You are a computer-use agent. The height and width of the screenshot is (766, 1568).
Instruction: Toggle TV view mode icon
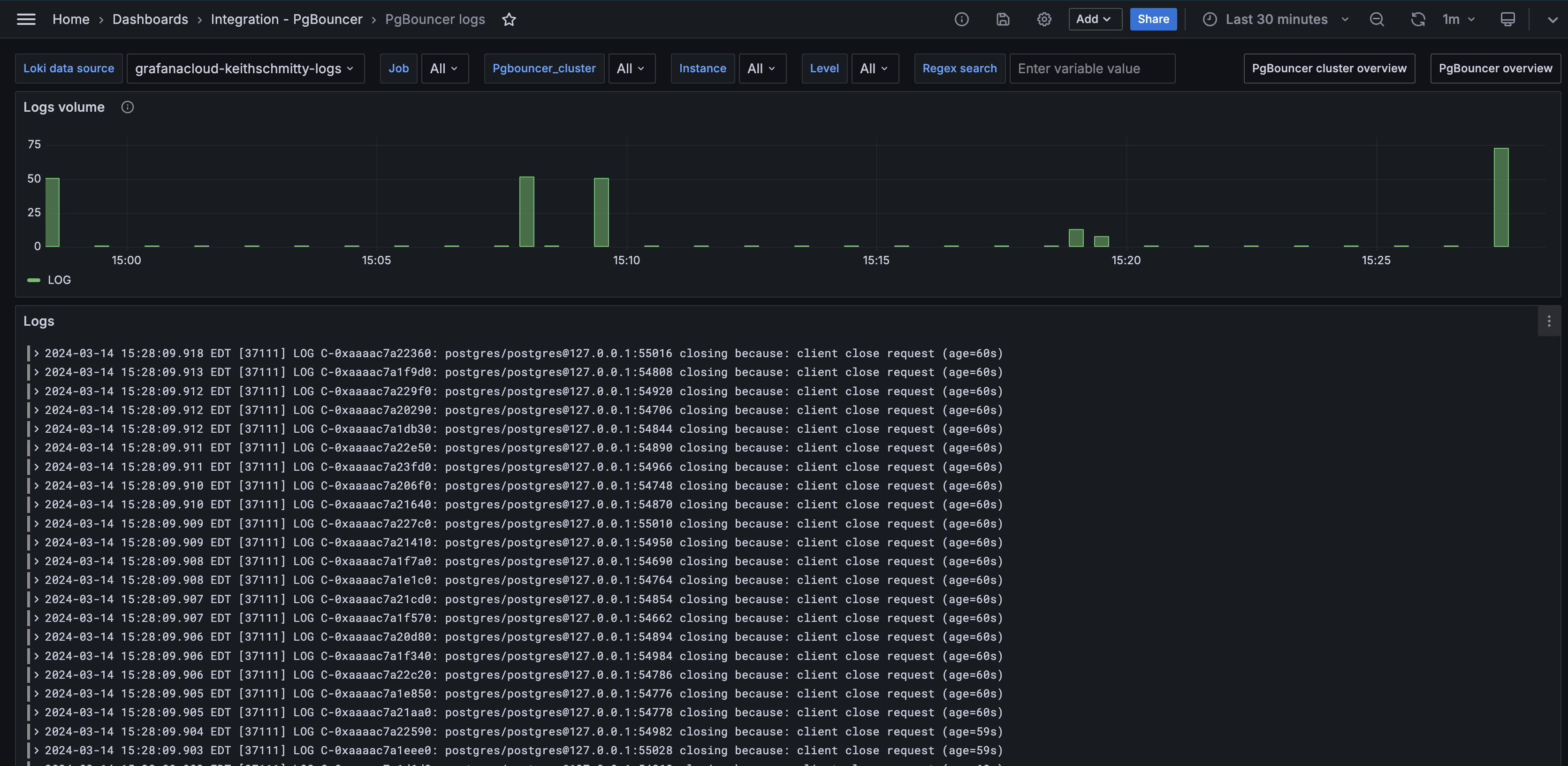pos(1507,20)
